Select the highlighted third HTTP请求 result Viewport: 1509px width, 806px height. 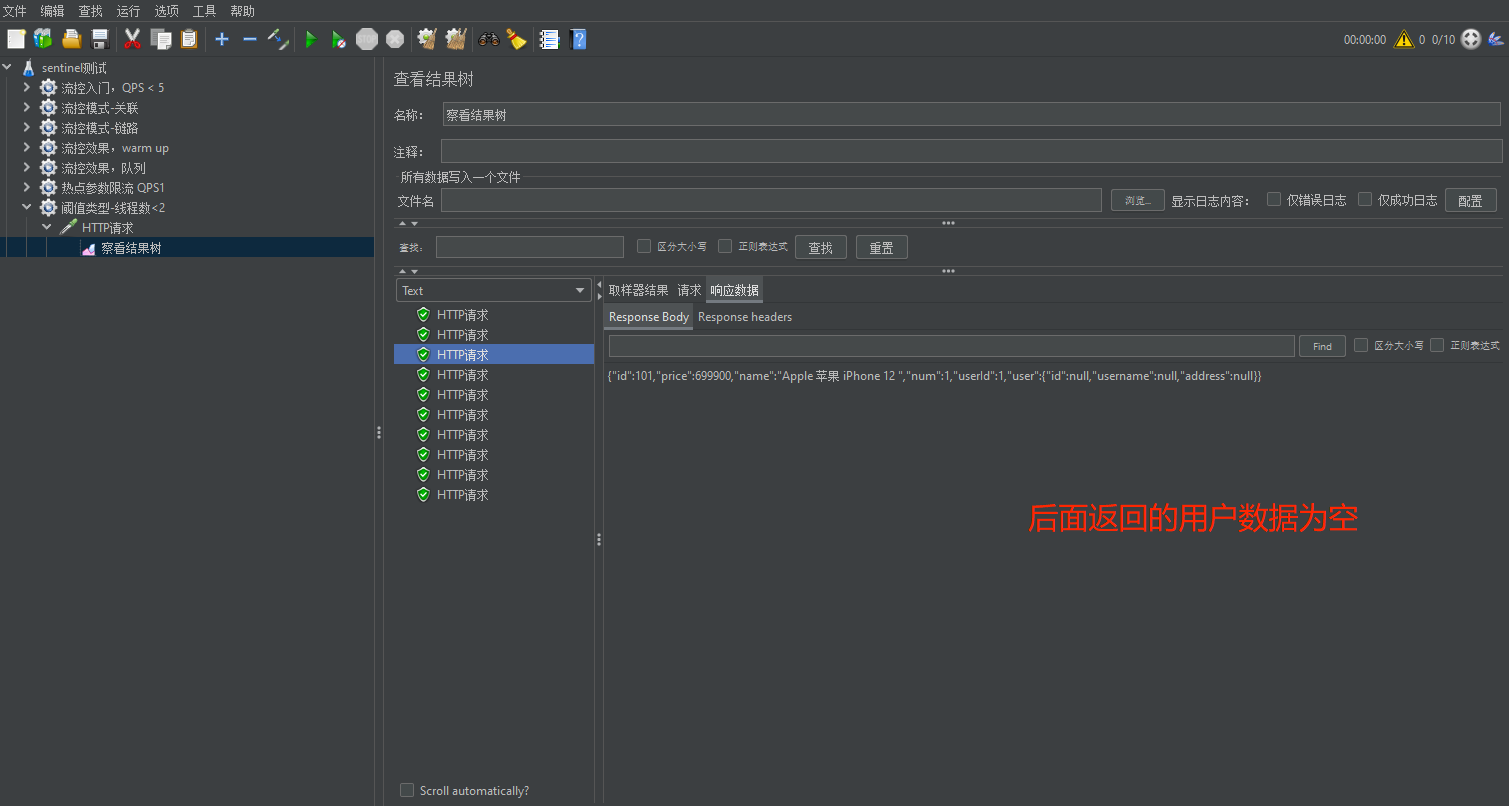click(494, 354)
